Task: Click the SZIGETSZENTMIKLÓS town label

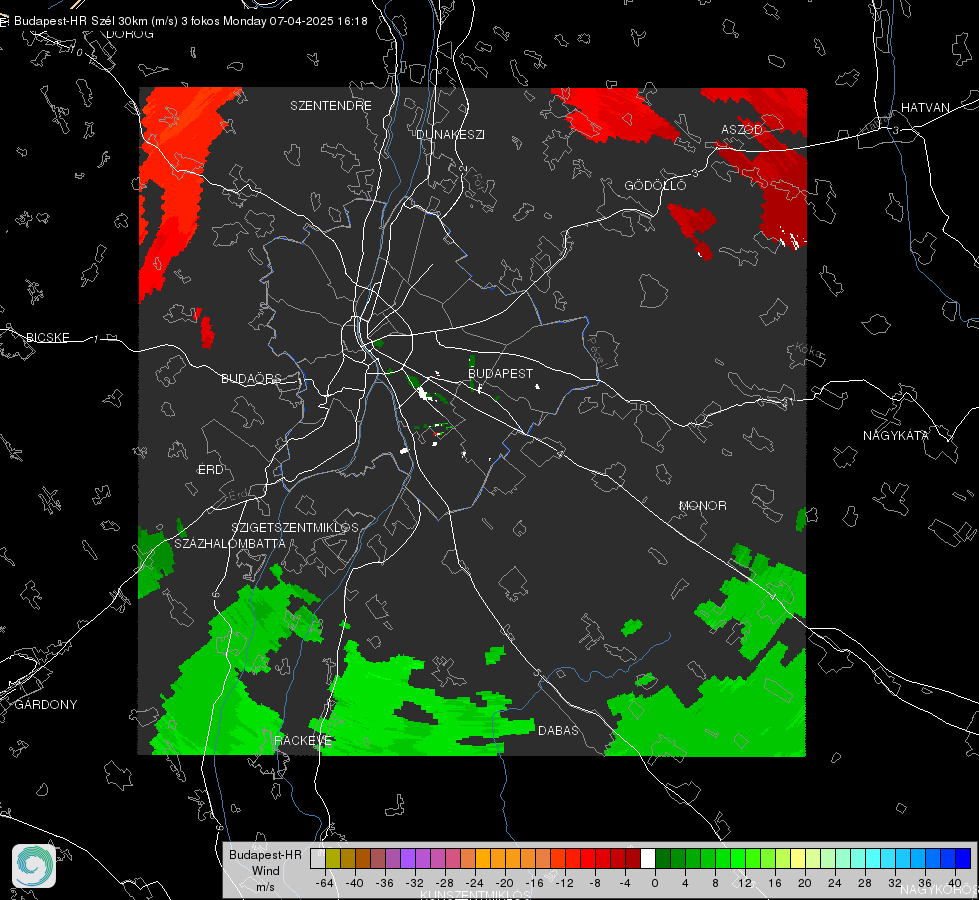Action: (x=295, y=528)
